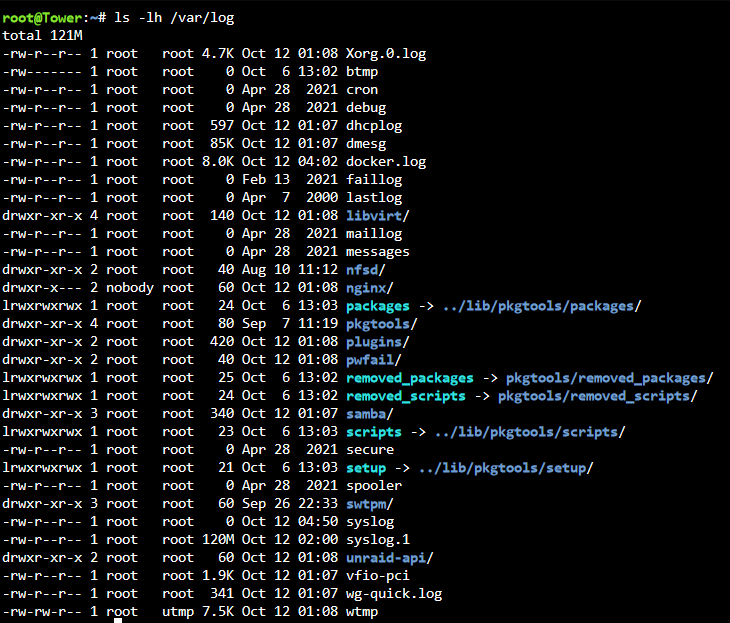Click the 4.7K size of Xorg.0.log
This screenshot has height=623, width=730.
click(x=218, y=54)
